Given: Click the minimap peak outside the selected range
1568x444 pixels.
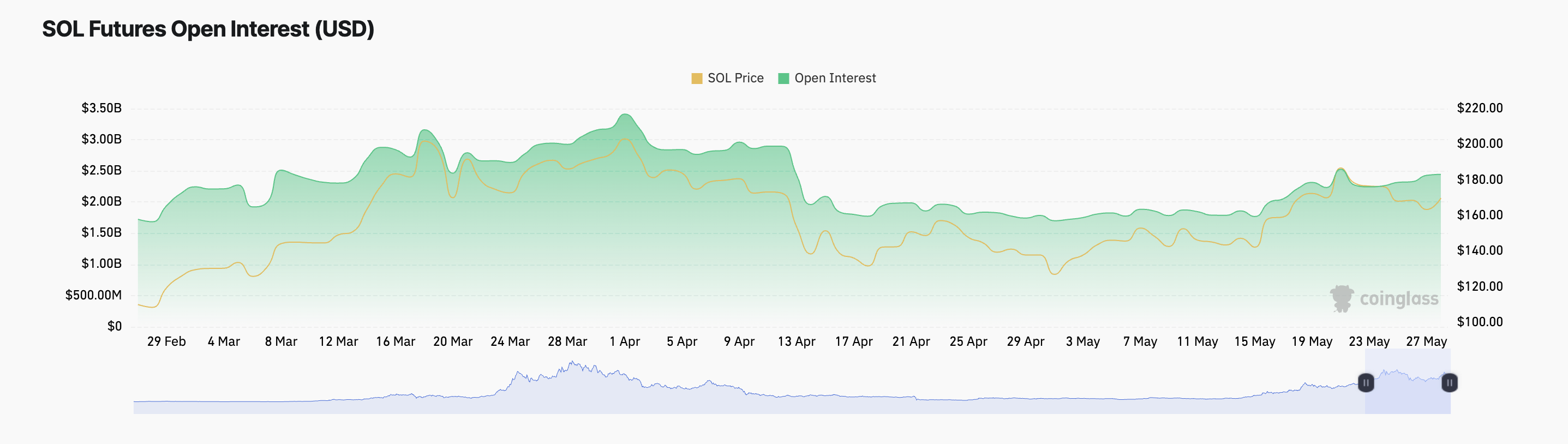Looking at the screenshot, I should [572, 365].
